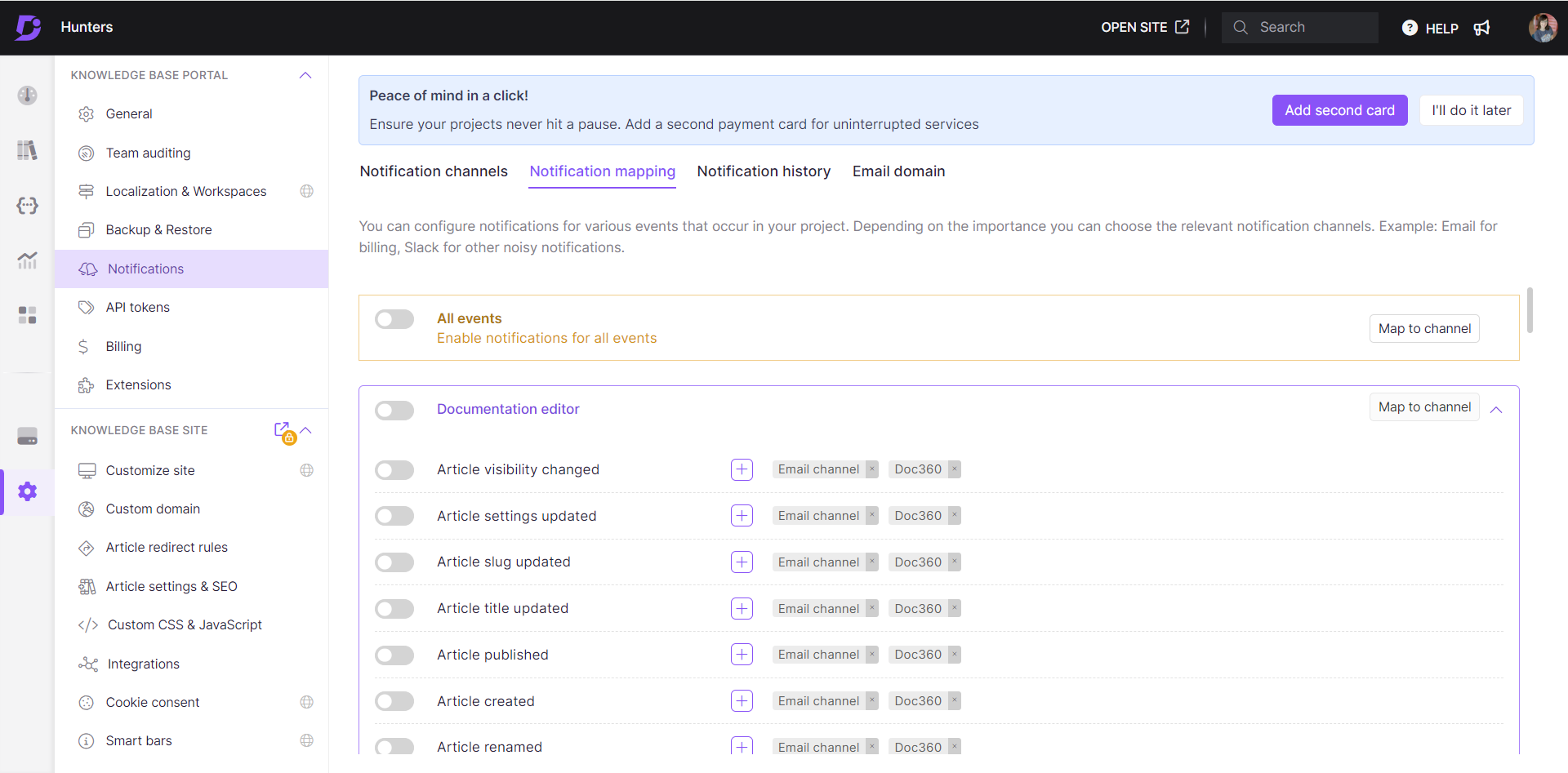Open the Analytics chart icon in left rail
Viewport: 1568px width, 773px height.
click(x=27, y=260)
